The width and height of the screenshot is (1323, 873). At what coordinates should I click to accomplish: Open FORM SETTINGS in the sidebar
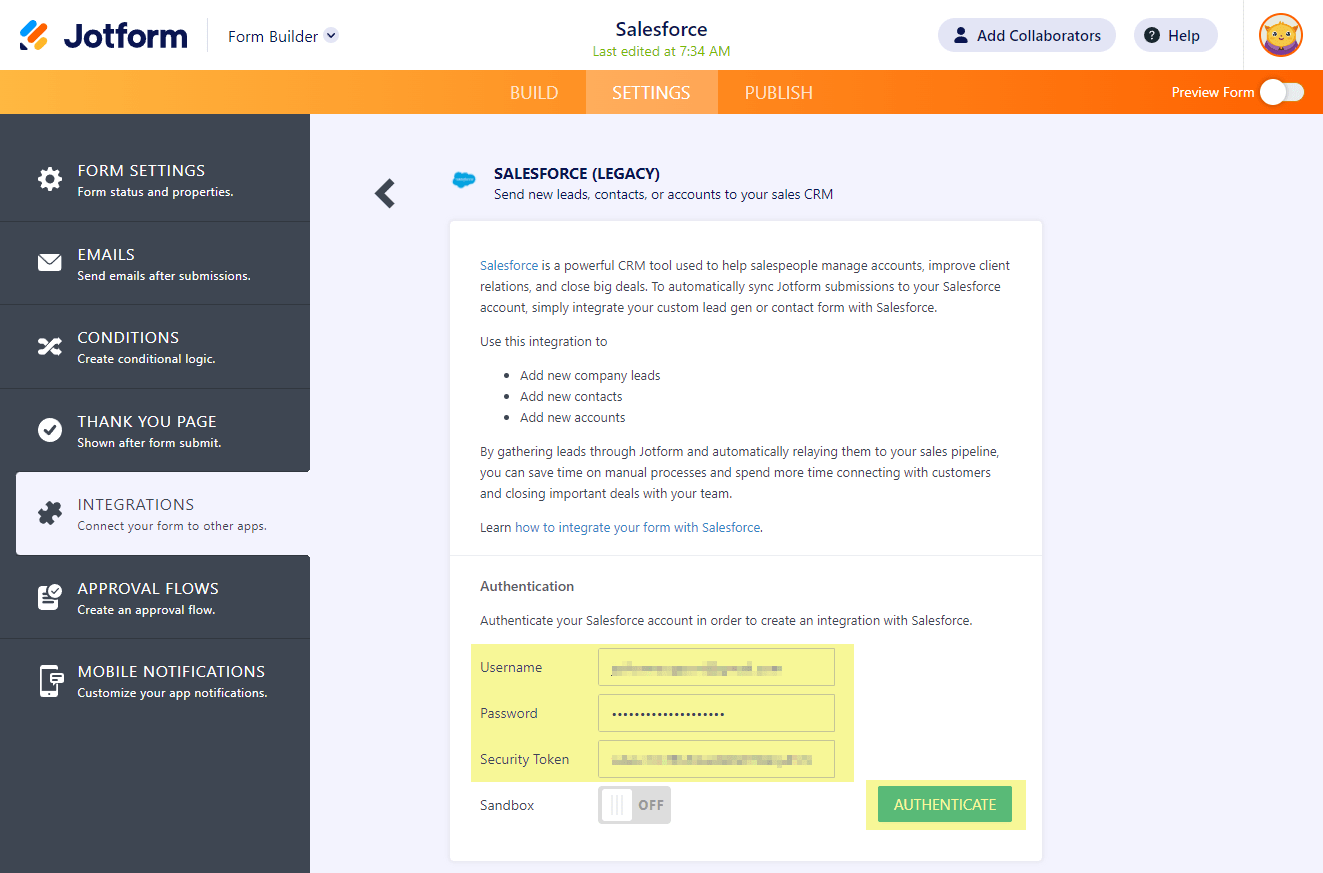click(155, 180)
